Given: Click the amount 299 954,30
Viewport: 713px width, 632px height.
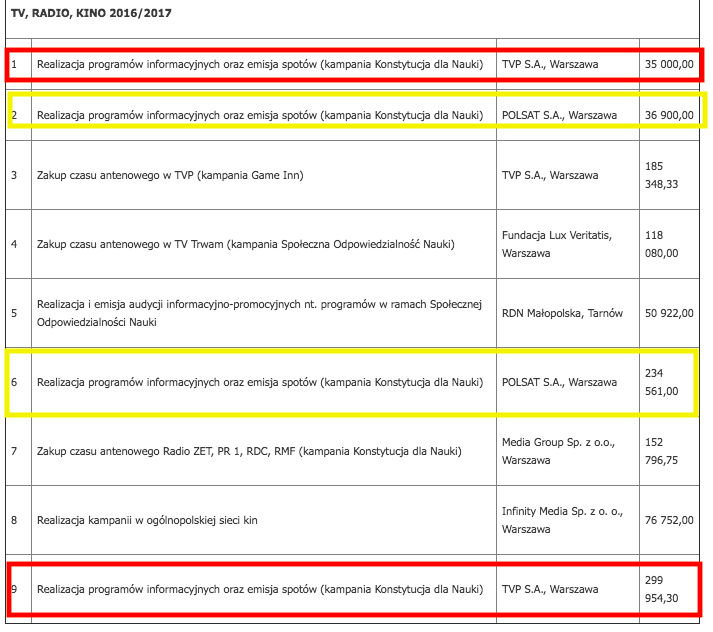Looking at the screenshot, I should 661,589.
